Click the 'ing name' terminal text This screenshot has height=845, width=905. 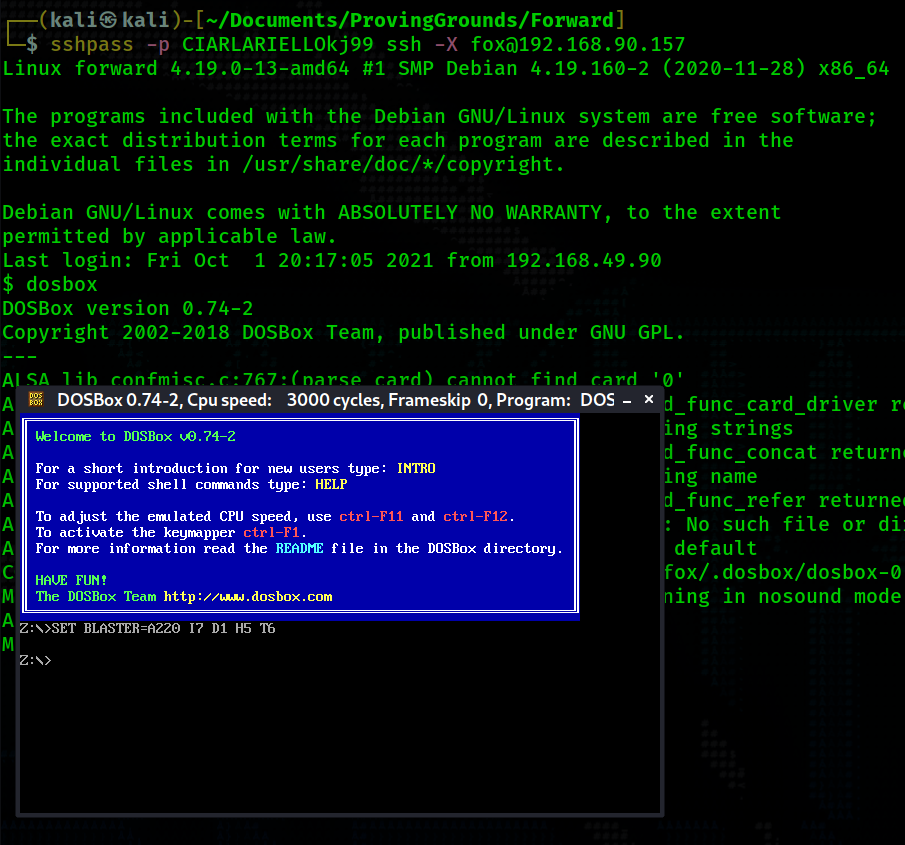[x=710, y=477]
